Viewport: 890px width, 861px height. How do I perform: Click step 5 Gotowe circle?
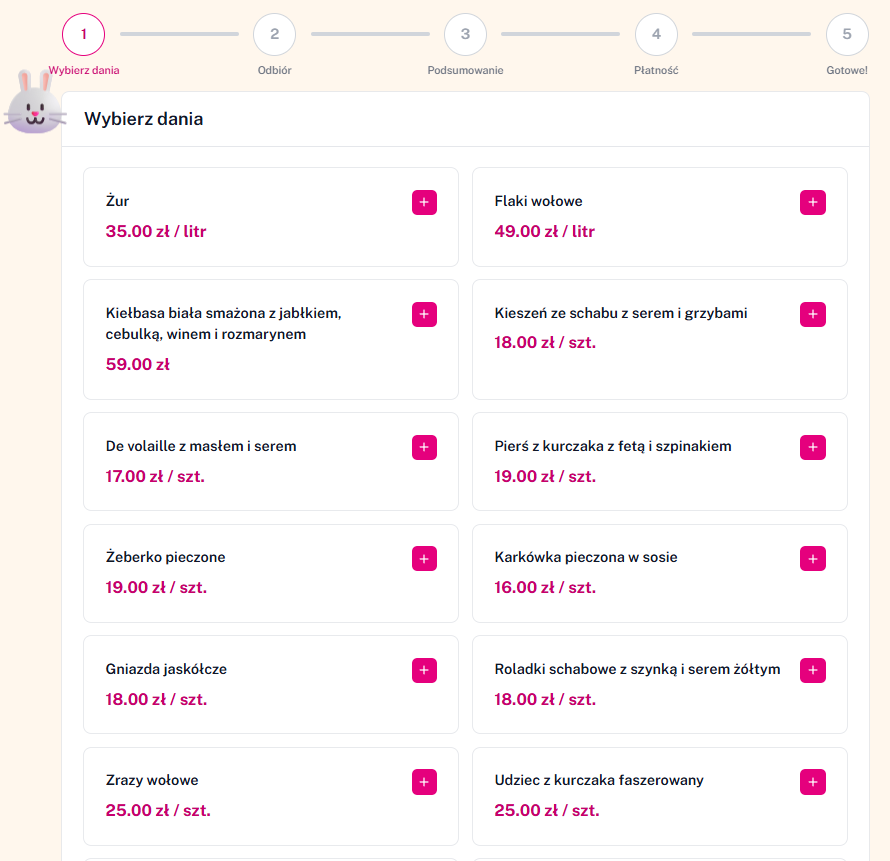(x=846, y=35)
